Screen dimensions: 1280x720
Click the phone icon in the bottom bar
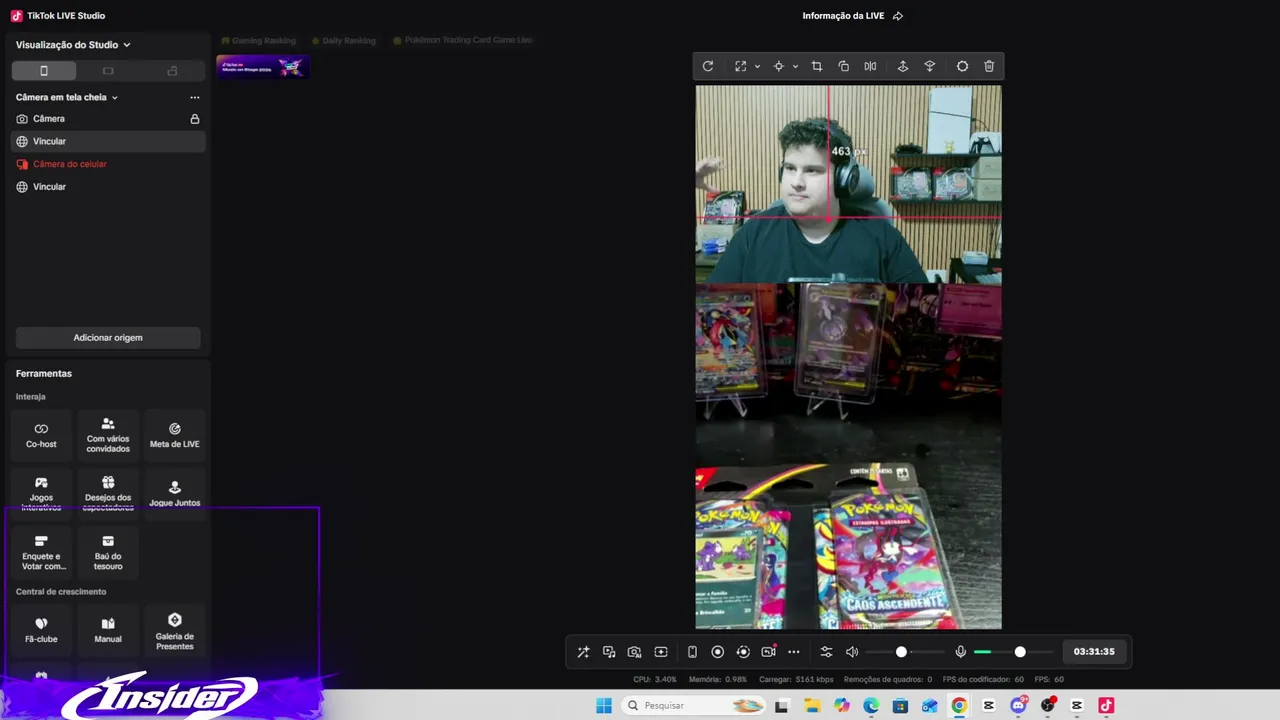(692, 652)
